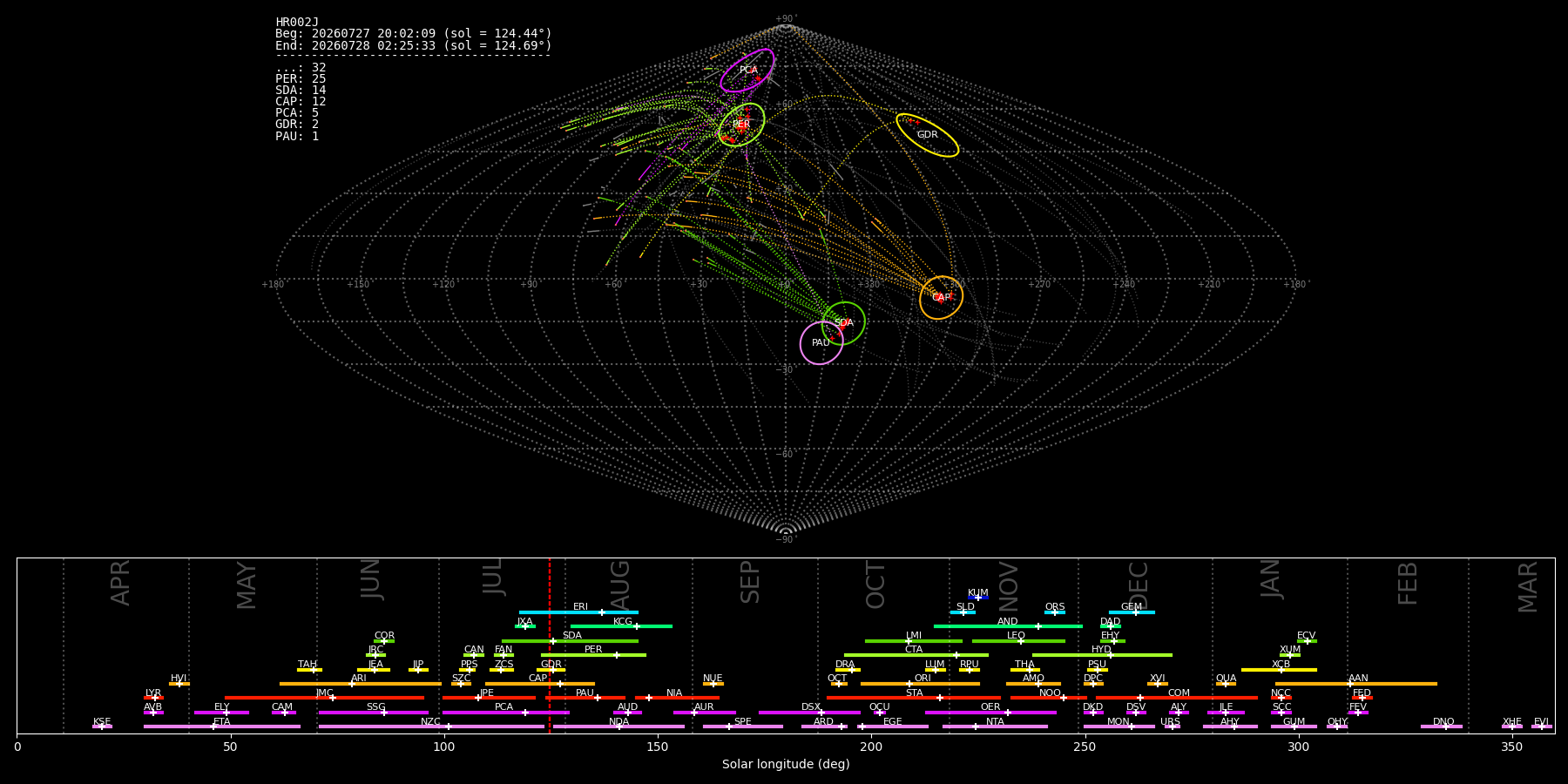Click the Solar longitude axis label
Viewport: 1568px width, 784px height.
(x=786, y=765)
